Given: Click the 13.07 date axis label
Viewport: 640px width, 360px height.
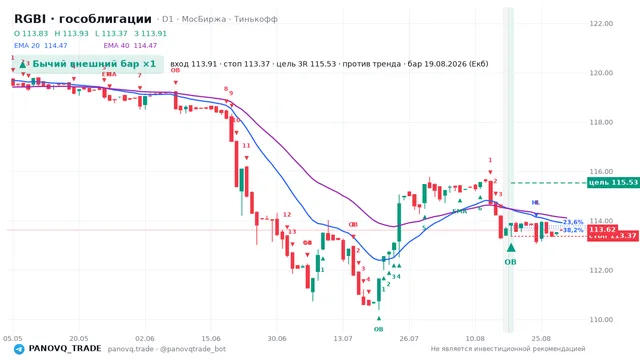Looking at the screenshot, I should [x=343, y=338].
